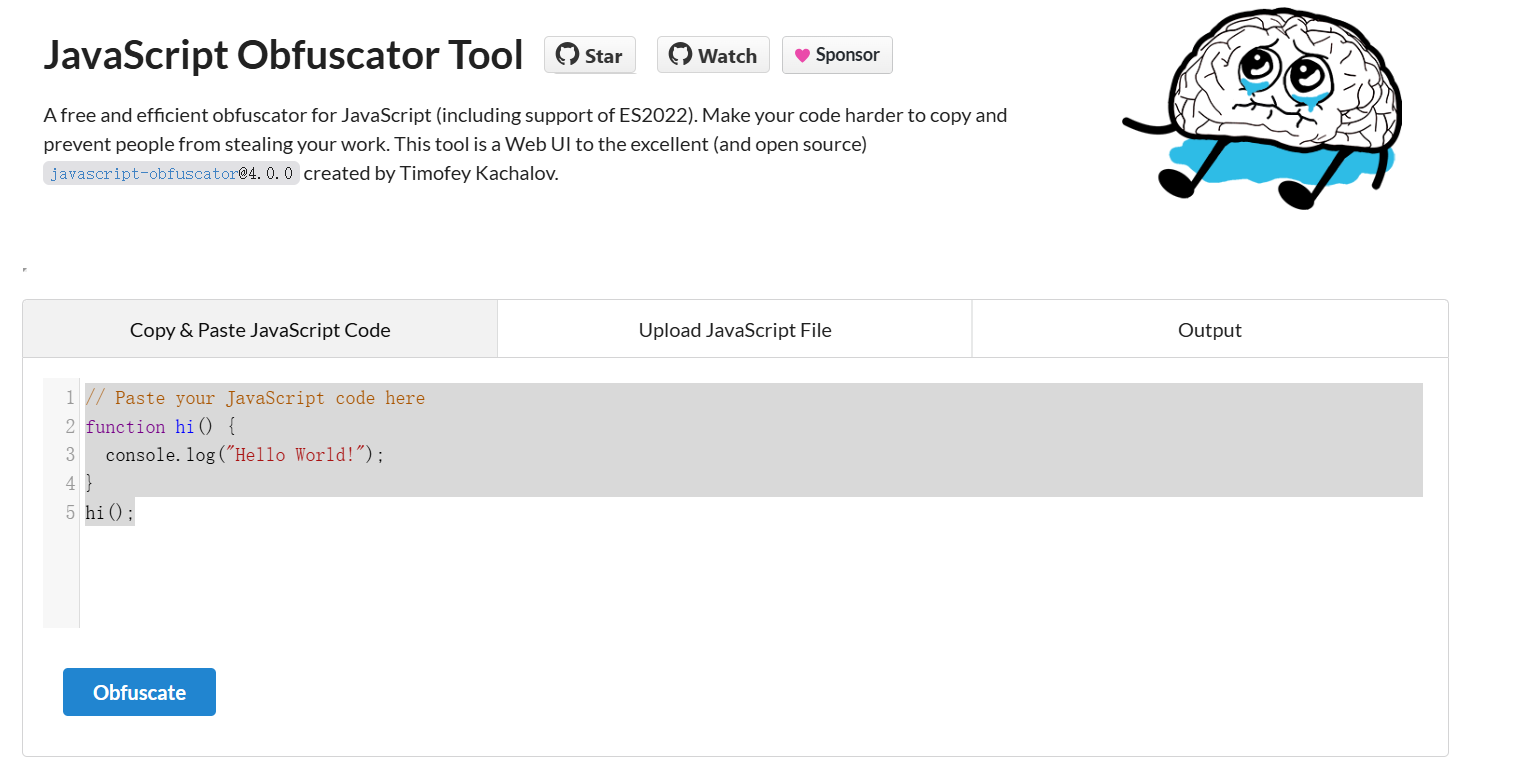
Task: Switch to Upload JavaScript File tab
Action: click(735, 329)
